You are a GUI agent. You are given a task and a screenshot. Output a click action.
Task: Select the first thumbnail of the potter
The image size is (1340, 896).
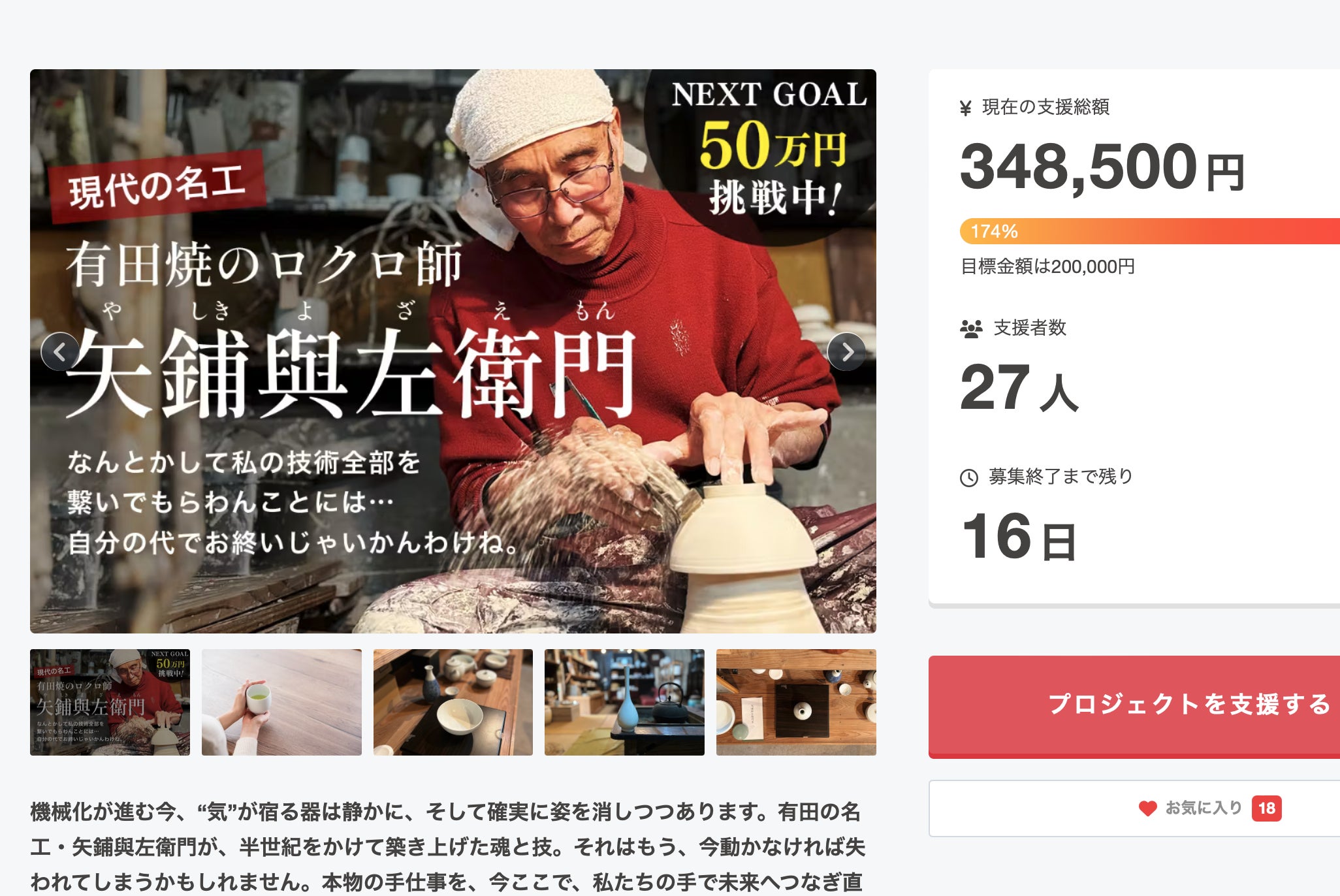110,702
